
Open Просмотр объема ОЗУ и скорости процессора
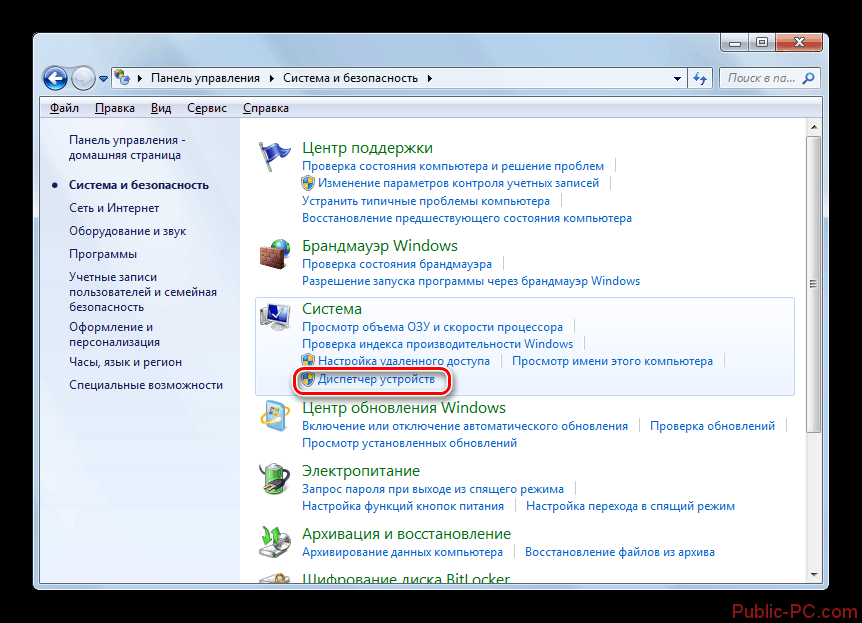[x=433, y=327]
